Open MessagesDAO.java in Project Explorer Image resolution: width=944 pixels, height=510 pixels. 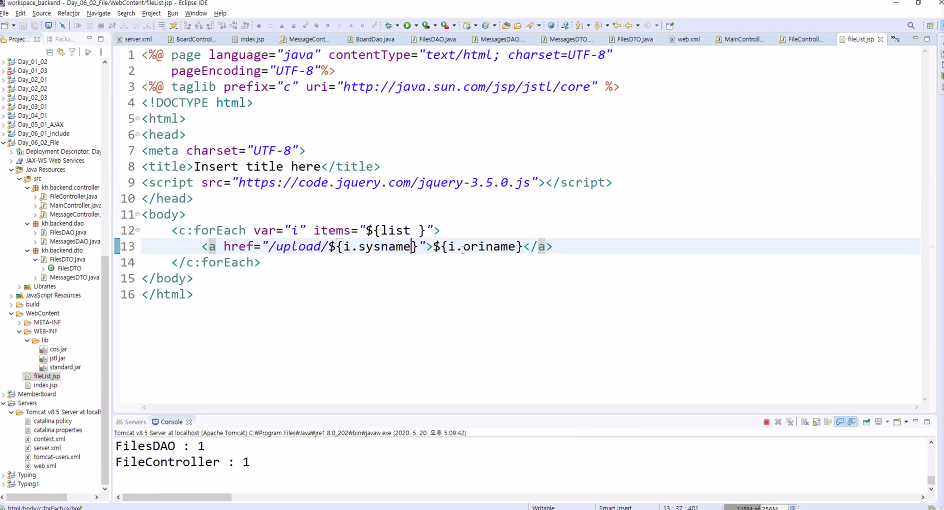(74, 241)
